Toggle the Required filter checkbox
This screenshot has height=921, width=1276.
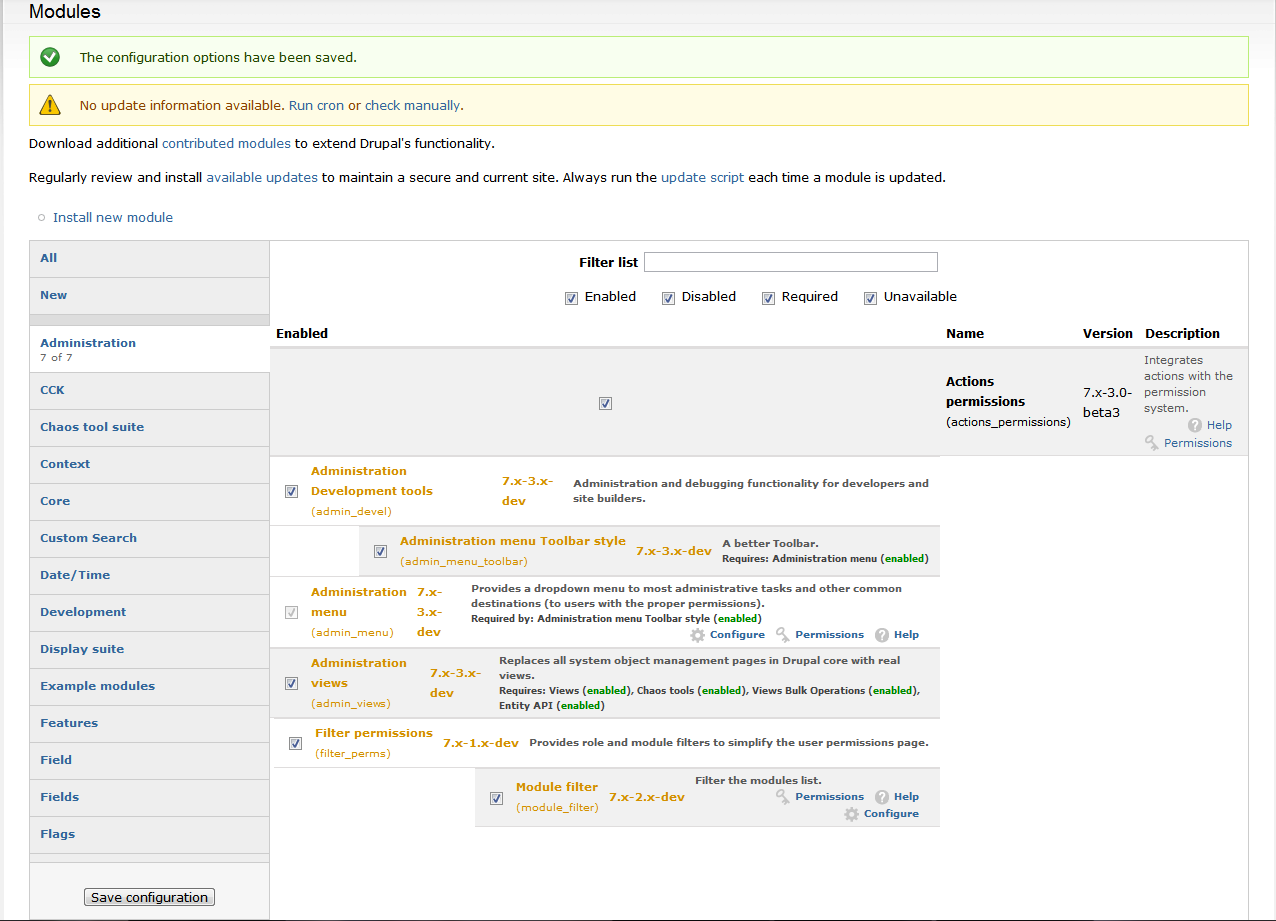(768, 298)
